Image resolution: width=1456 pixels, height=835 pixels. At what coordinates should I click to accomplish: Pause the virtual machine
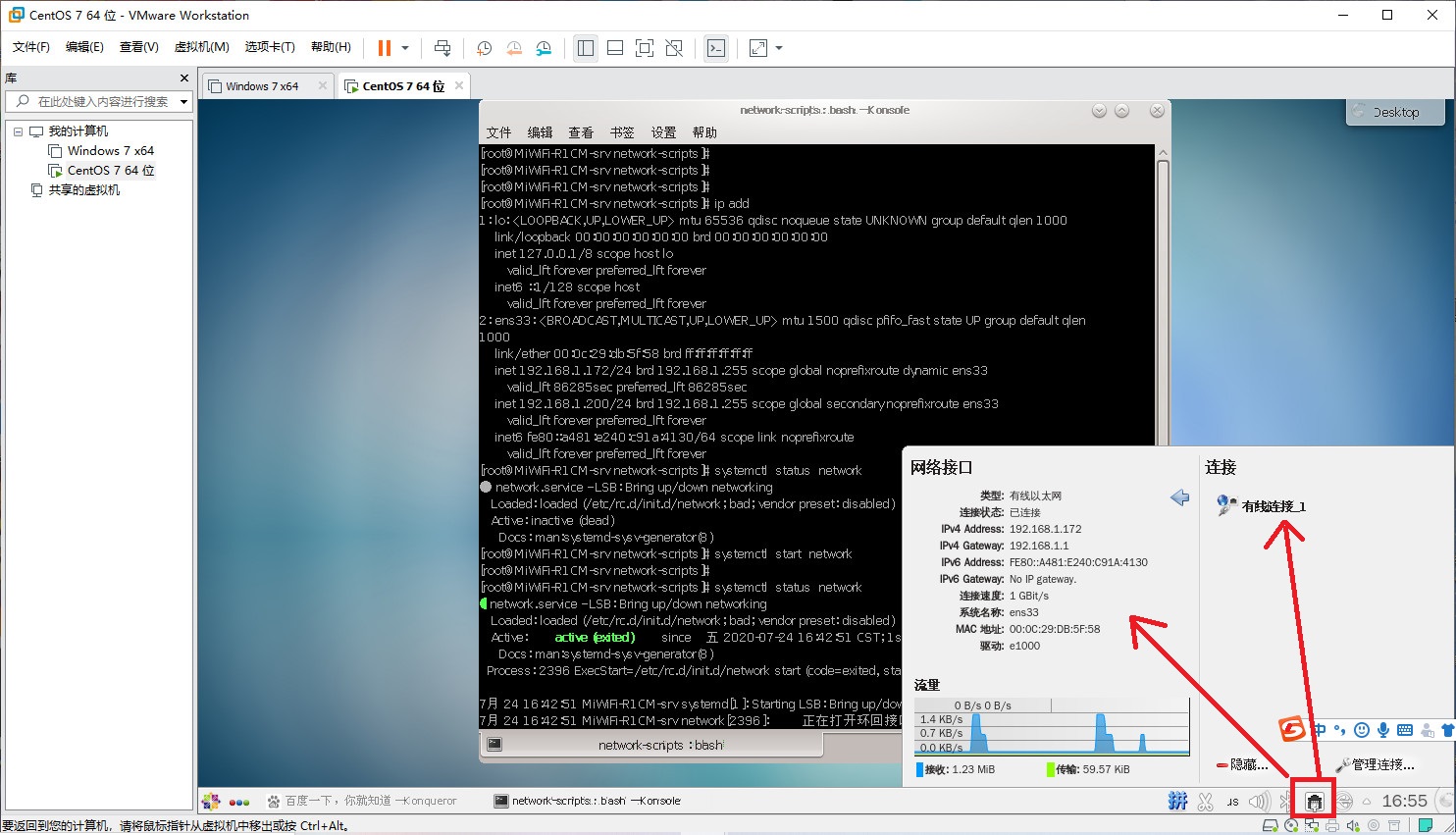[384, 48]
